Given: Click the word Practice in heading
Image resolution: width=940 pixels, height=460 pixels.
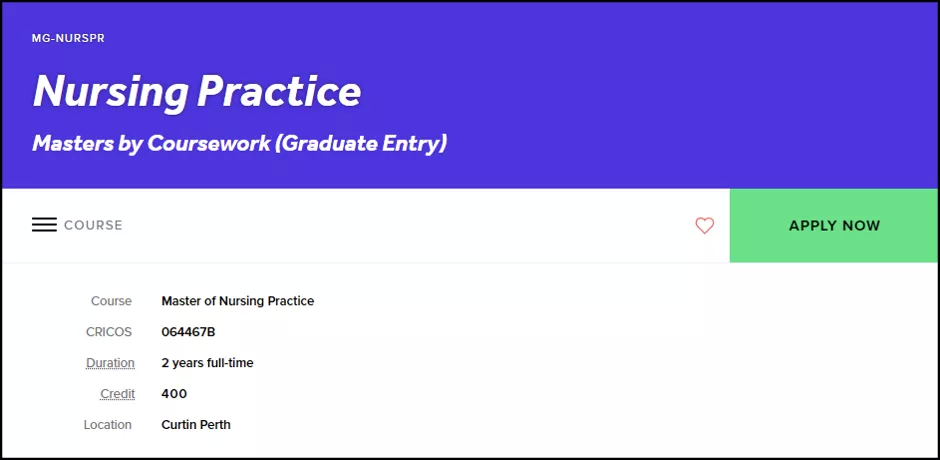Looking at the screenshot, I should pos(279,91).
